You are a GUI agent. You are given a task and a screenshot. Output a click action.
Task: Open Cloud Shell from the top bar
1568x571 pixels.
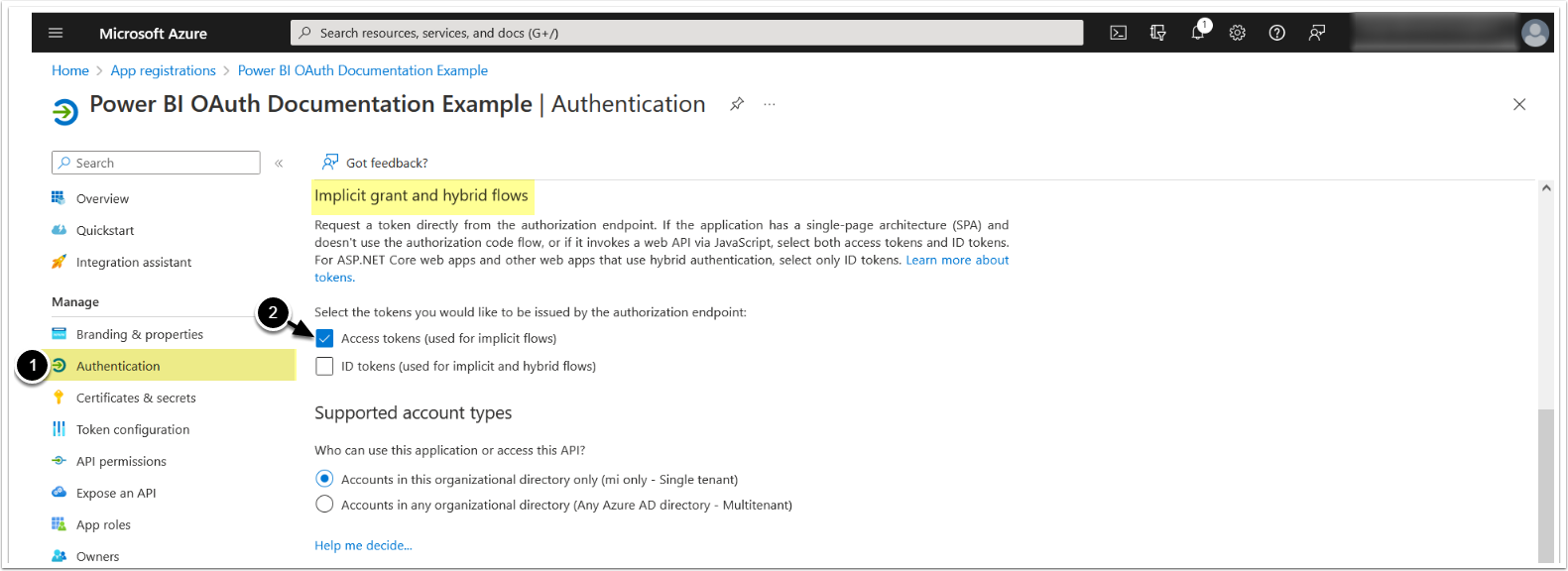(x=1118, y=33)
